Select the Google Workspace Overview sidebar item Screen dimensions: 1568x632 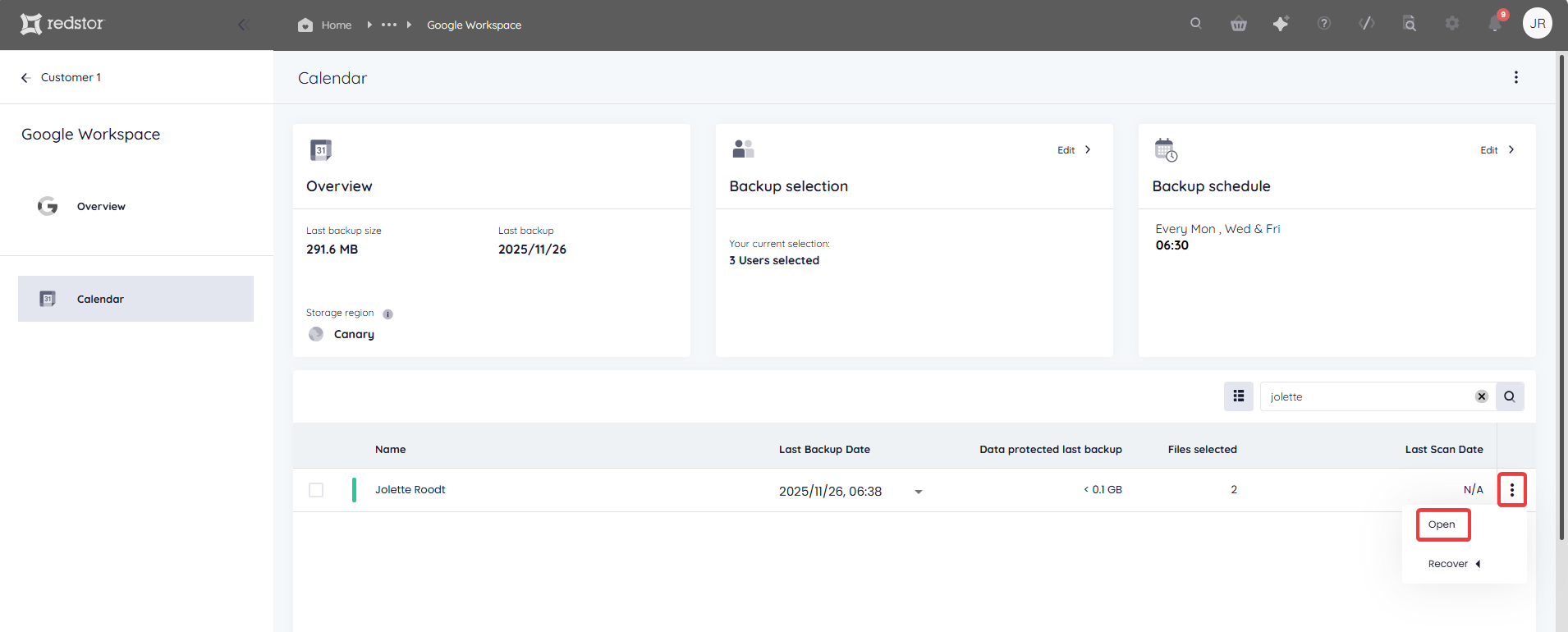(101, 207)
